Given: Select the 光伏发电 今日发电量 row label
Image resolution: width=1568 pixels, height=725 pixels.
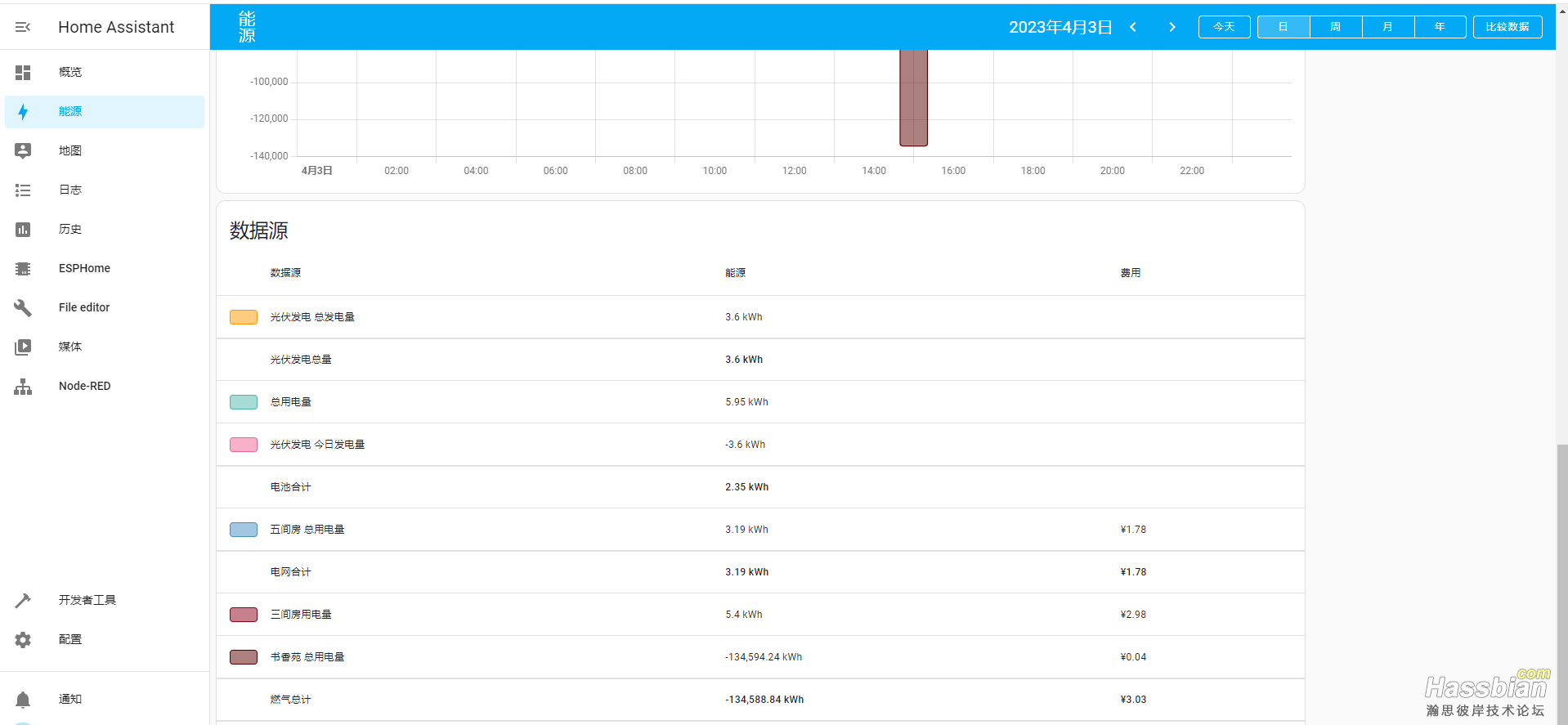Looking at the screenshot, I should click(x=317, y=445).
